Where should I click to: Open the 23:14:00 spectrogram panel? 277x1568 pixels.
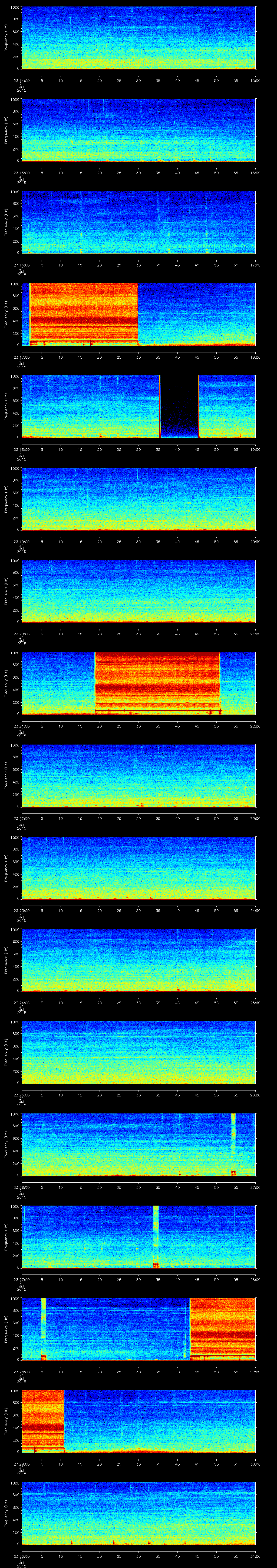139,38
